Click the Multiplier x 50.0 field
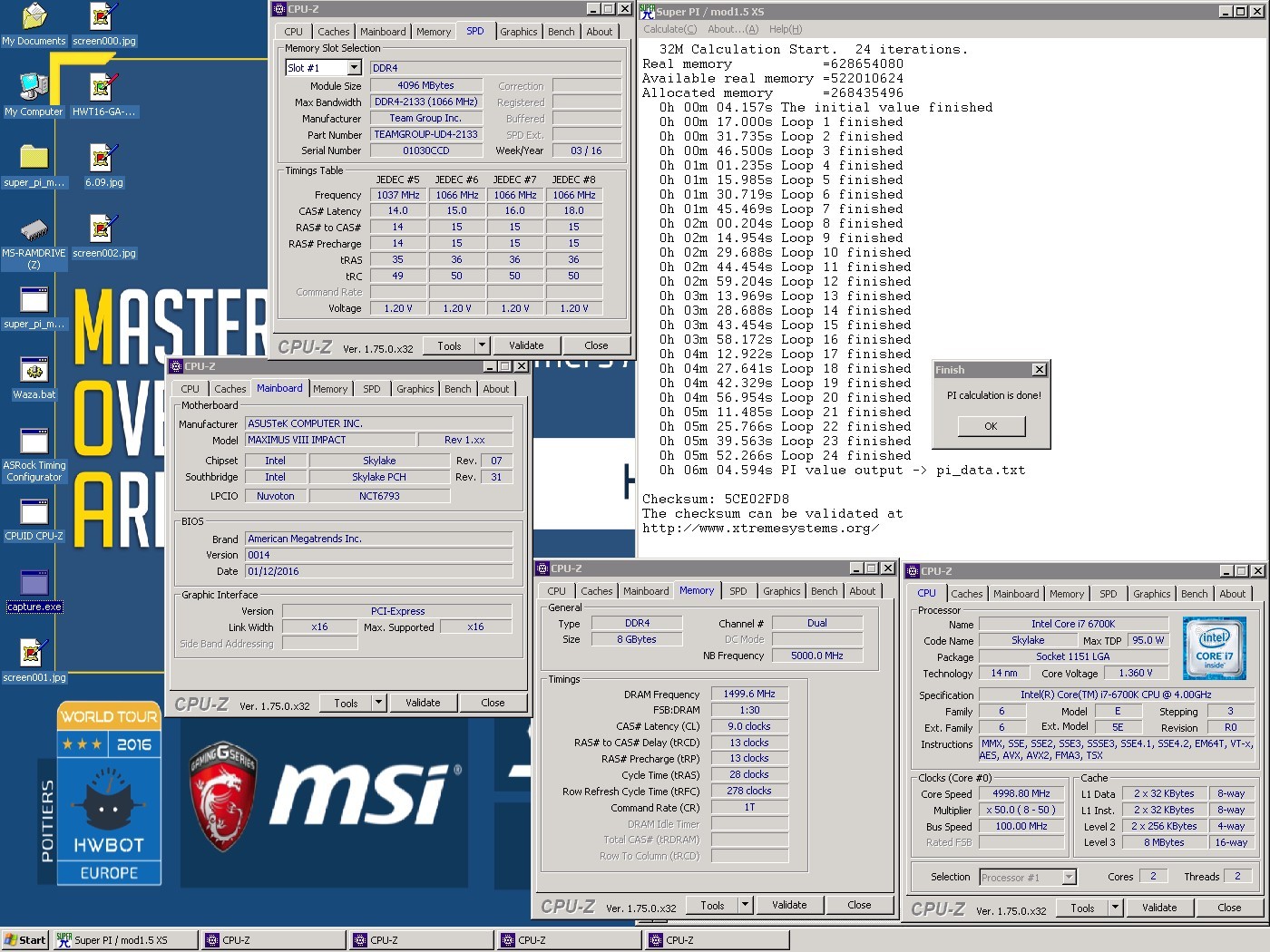Viewport: 1270px width, 952px height. [1021, 810]
